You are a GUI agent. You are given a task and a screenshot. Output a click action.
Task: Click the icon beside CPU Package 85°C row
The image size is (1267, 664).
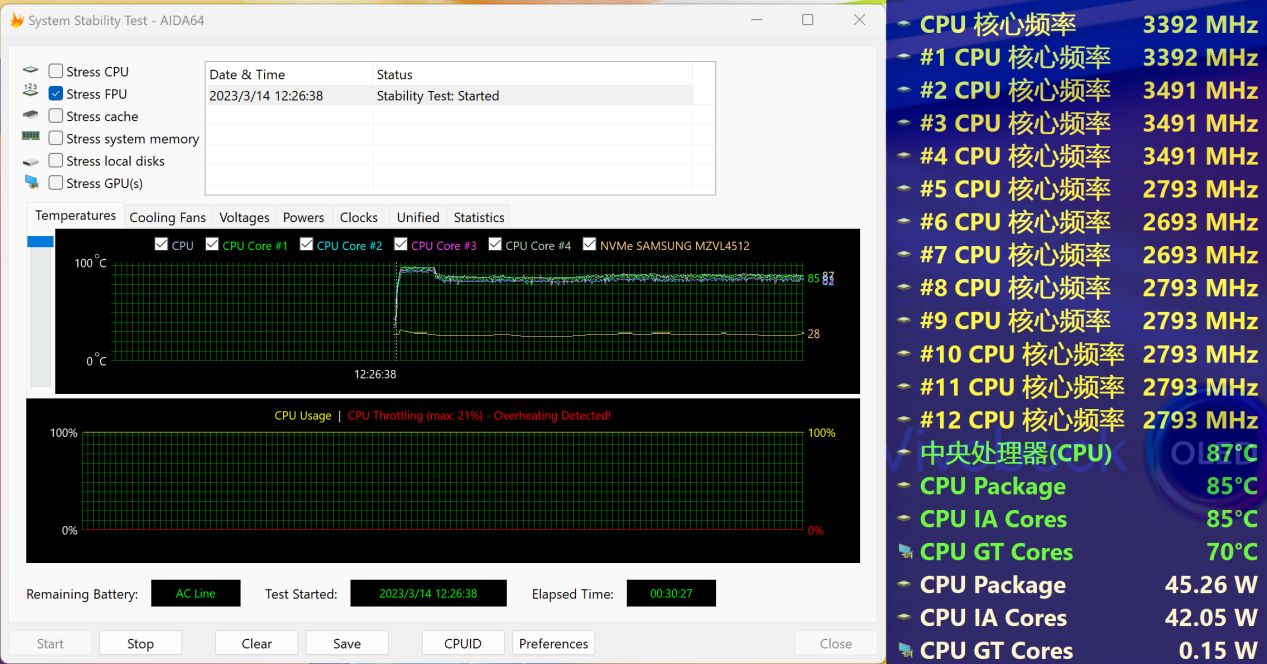pos(904,487)
